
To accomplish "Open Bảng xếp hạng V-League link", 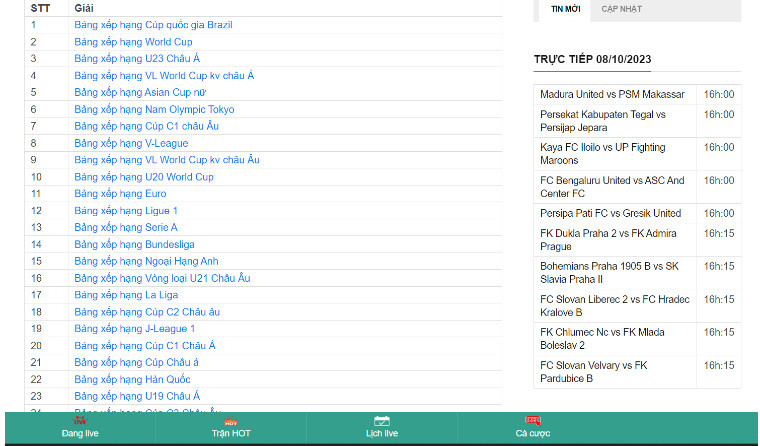I will 131,143.
